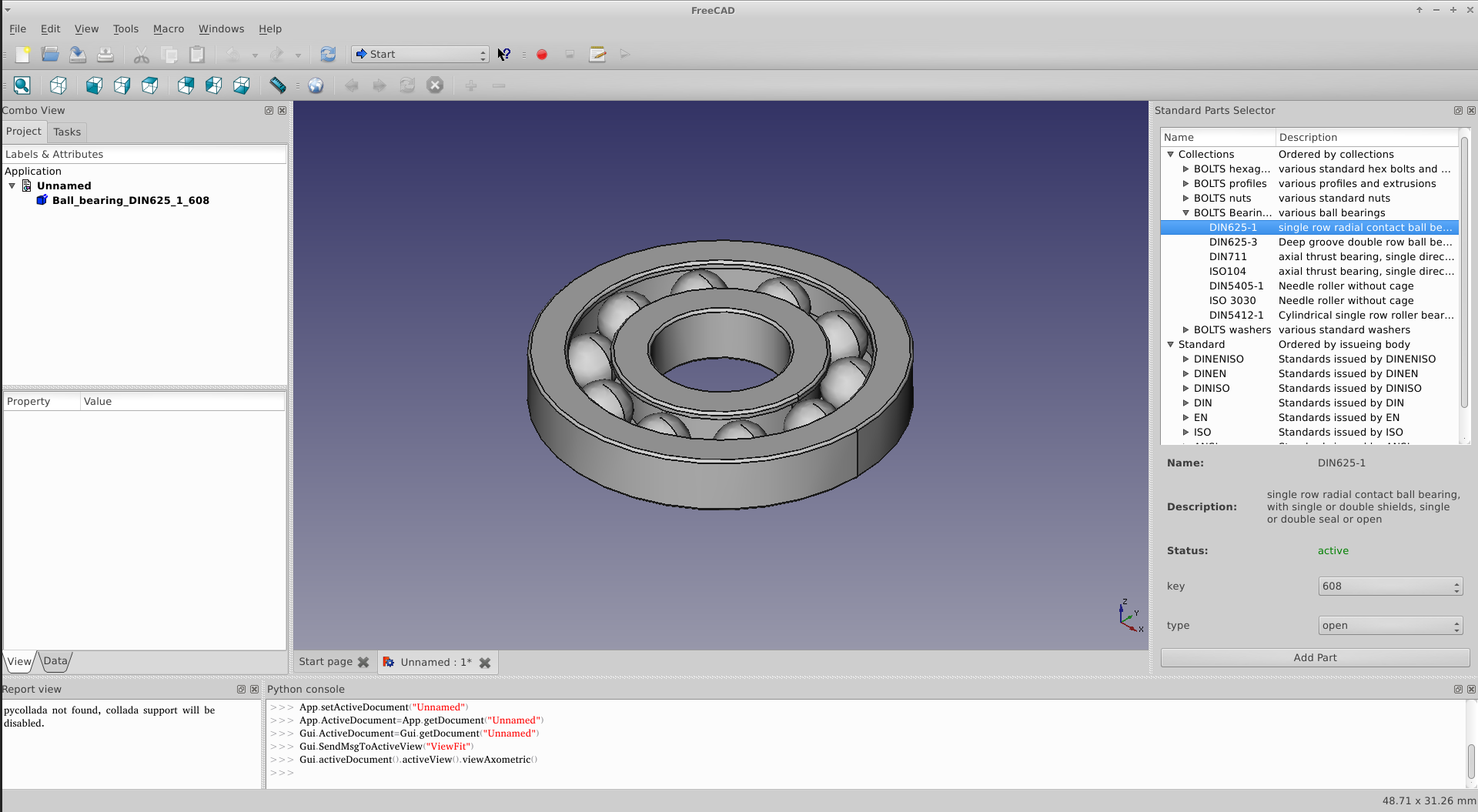
Task: Collapse the BOLTS Bearings tree node
Action: [1185, 213]
